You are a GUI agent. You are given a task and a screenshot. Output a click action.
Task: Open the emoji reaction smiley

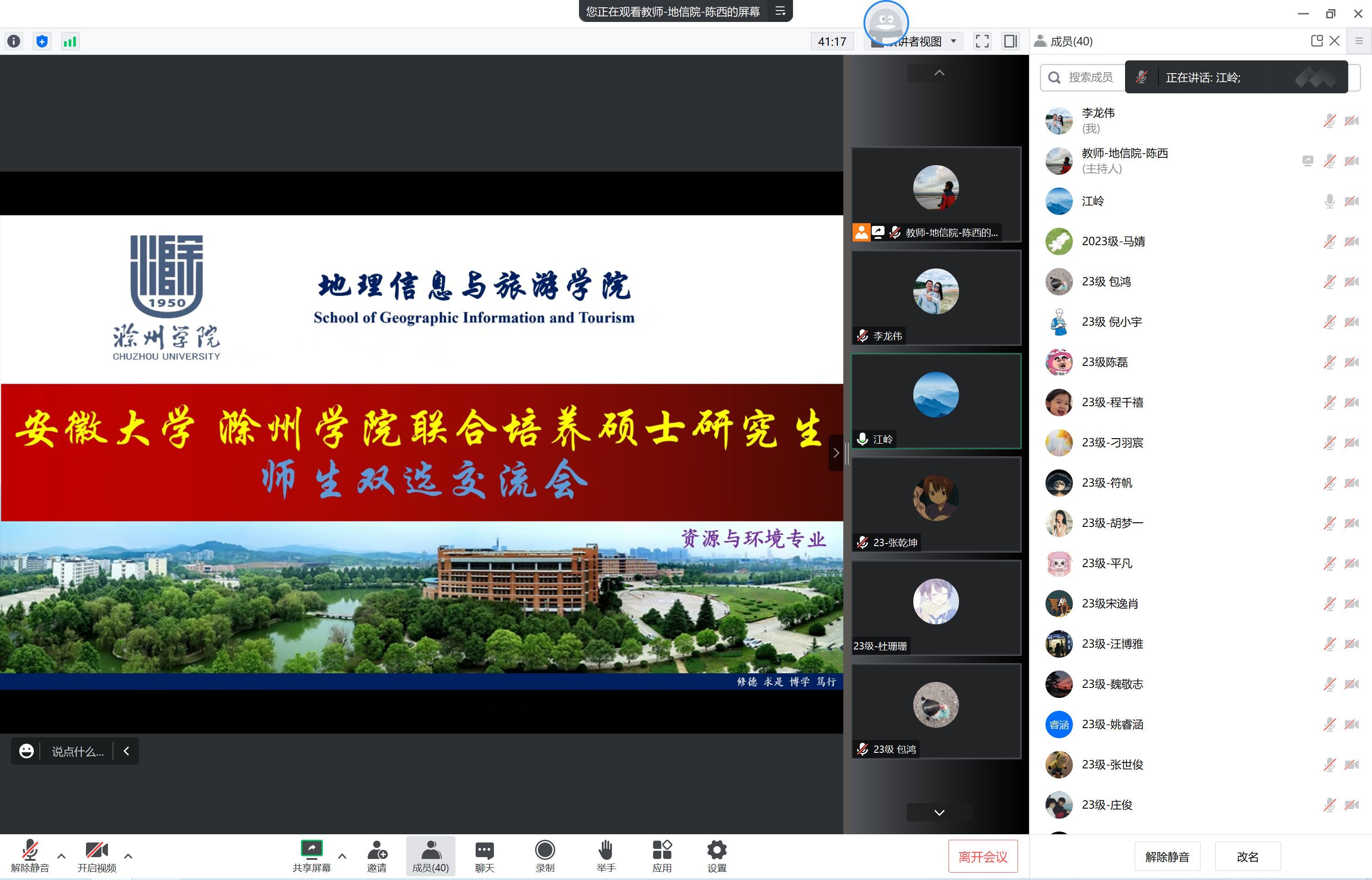click(x=26, y=751)
